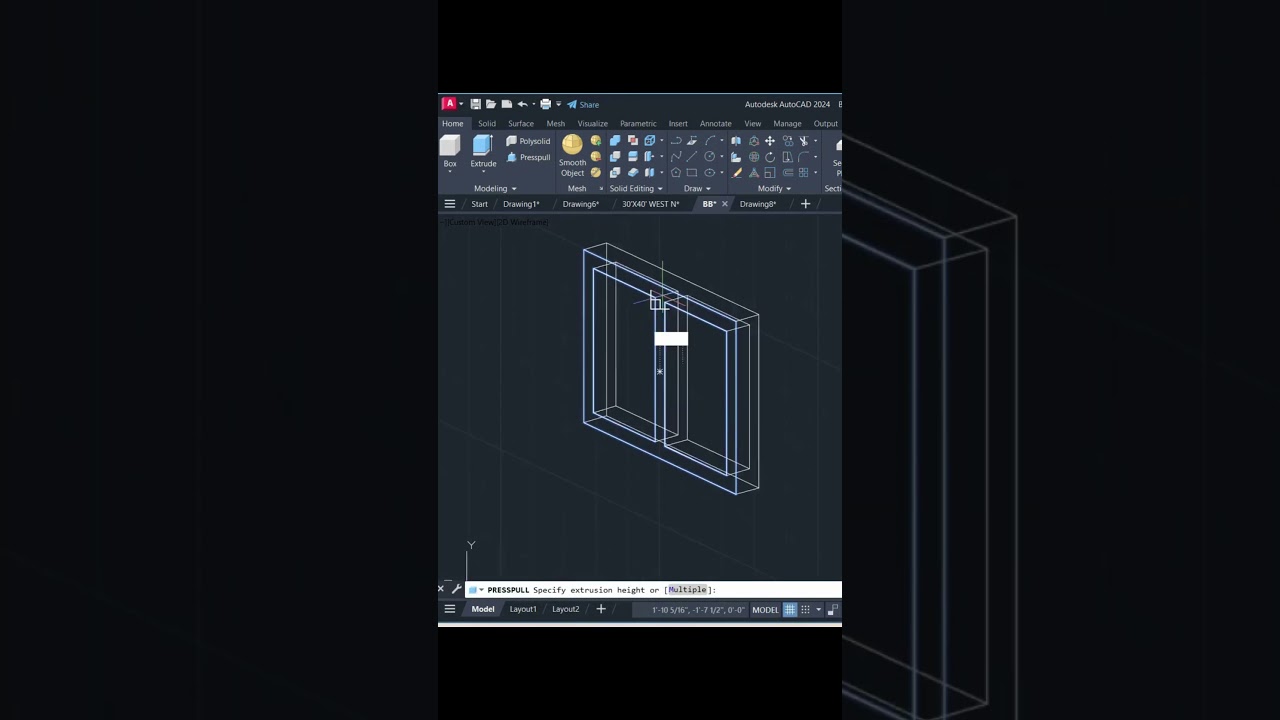Viewport: 1280px width, 720px height.
Task: Select the Trim scissors tool
Action: (x=803, y=141)
